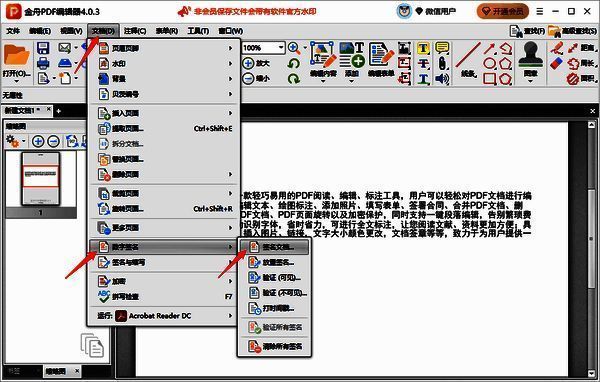This screenshot has height=382, width=600.
Task: Click the magnifier zoom tool icon
Action: pos(294,48)
